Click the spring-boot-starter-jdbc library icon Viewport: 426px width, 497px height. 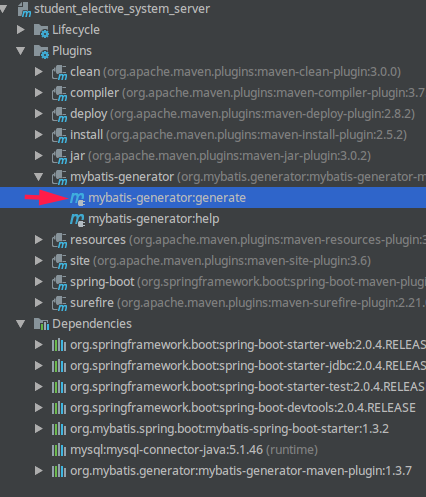[59, 366]
